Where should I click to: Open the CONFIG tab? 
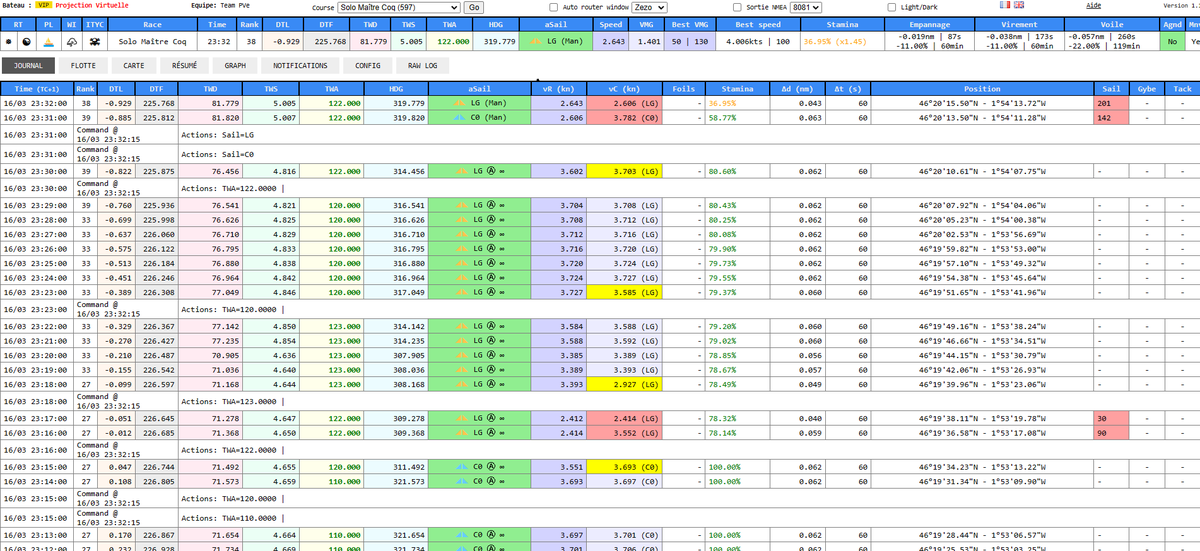[368, 66]
